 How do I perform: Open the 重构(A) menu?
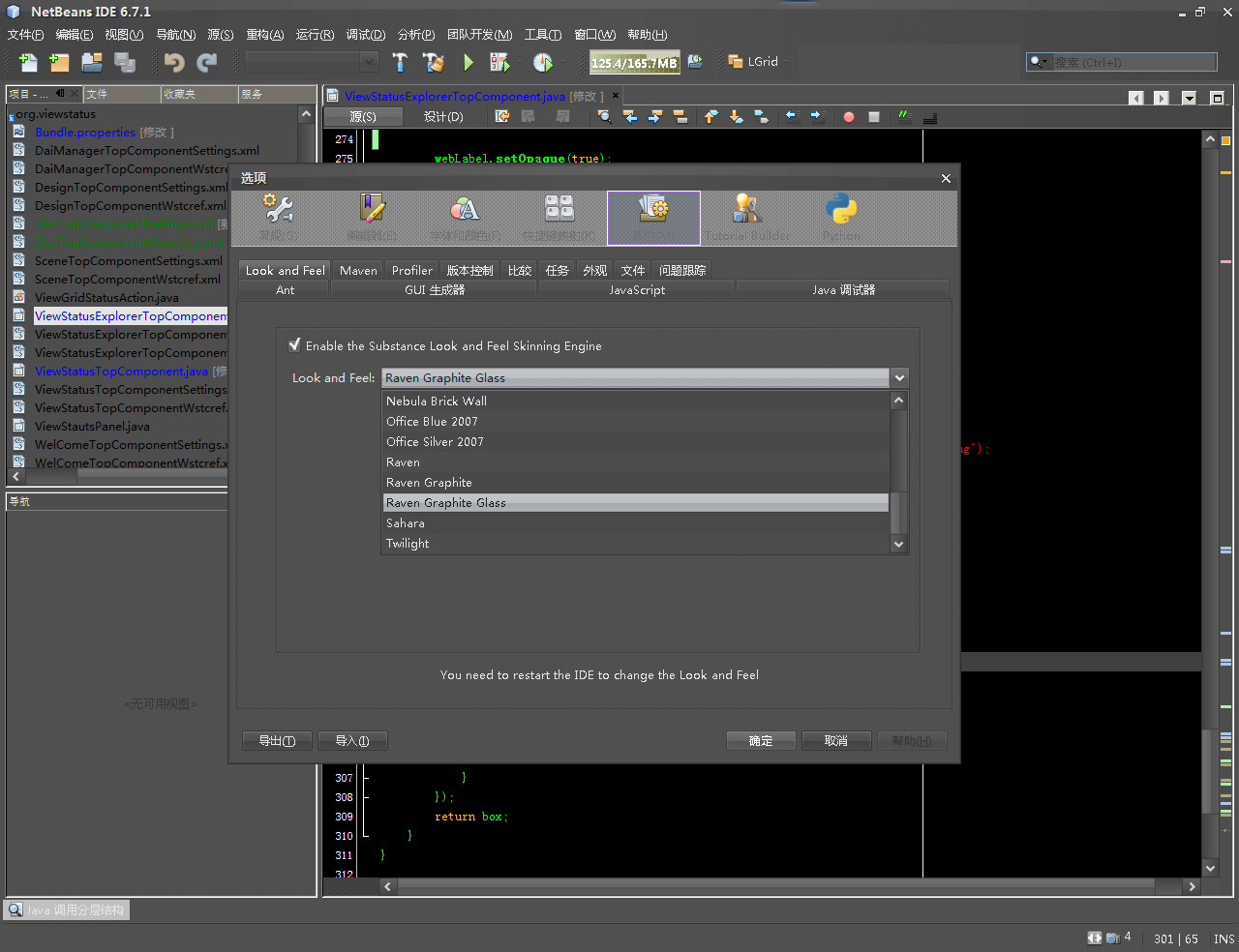point(265,35)
